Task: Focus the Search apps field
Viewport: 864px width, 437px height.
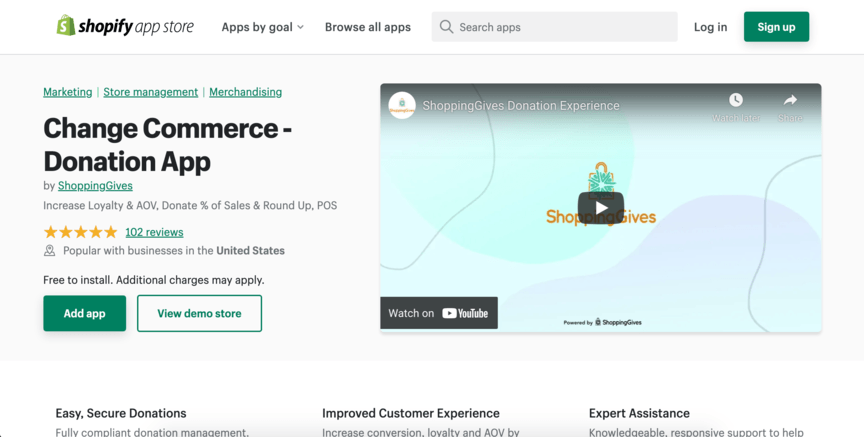Action: click(x=554, y=27)
